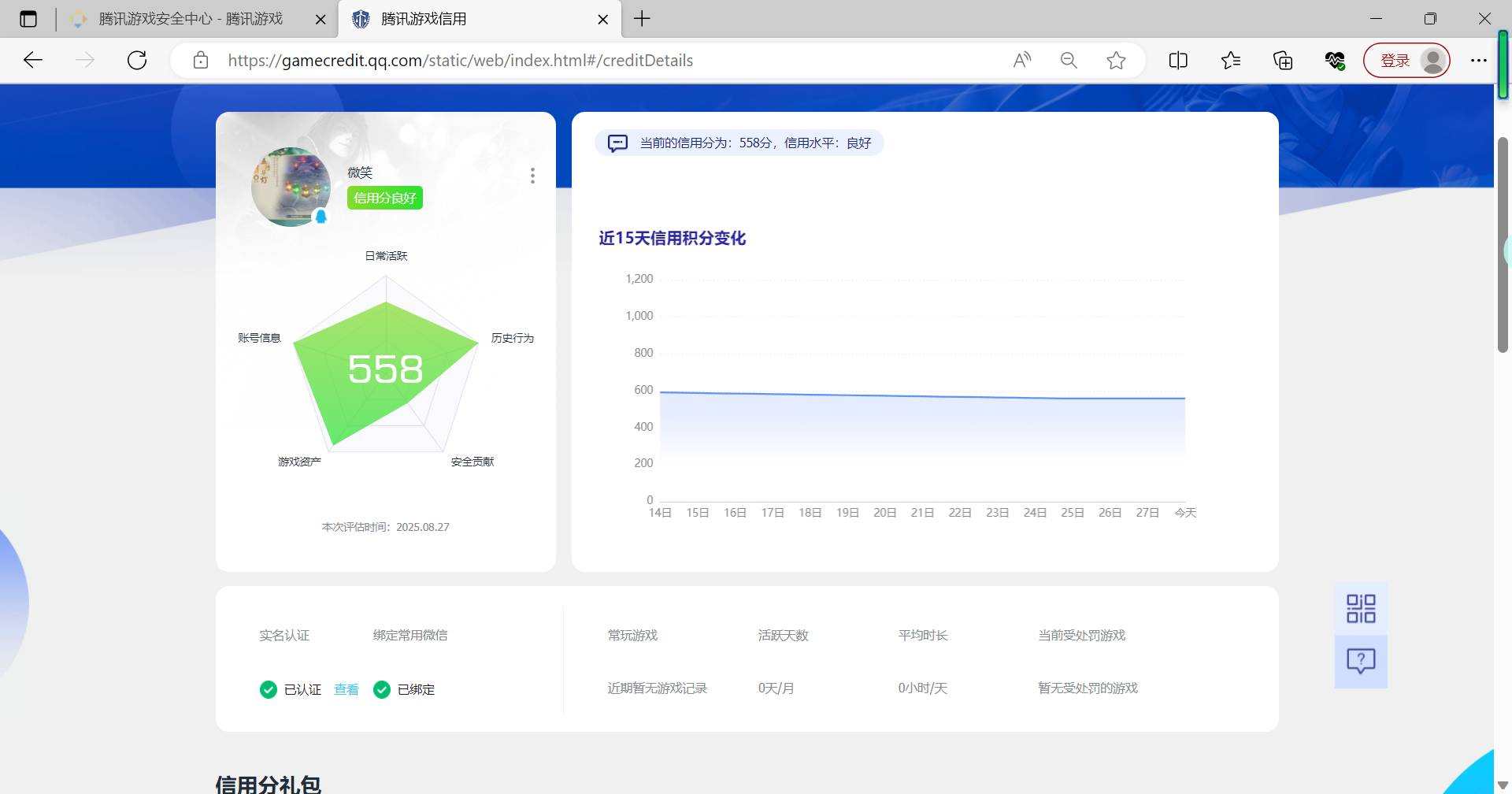Open browser Settings and more menu
The width and height of the screenshot is (1512, 794).
1479,61
